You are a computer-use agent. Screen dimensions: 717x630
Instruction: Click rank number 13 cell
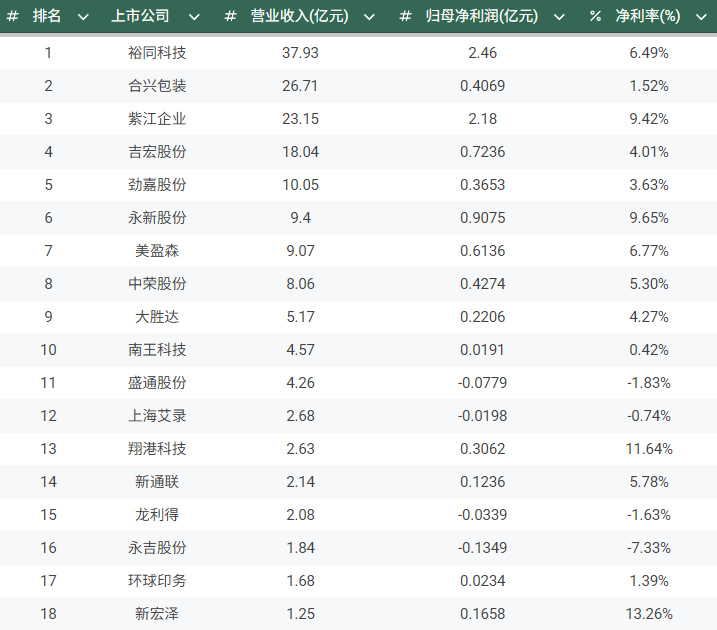(48, 448)
